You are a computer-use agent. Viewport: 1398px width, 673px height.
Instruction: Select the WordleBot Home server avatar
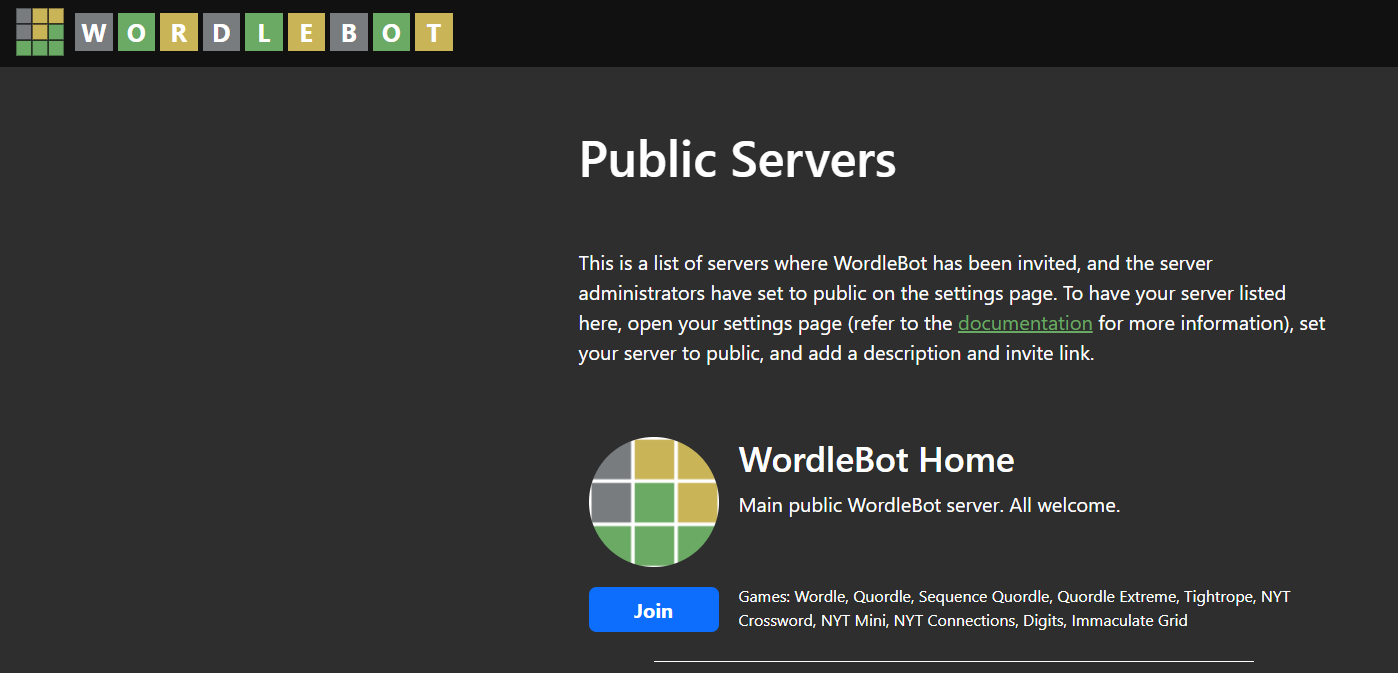(x=654, y=502)
